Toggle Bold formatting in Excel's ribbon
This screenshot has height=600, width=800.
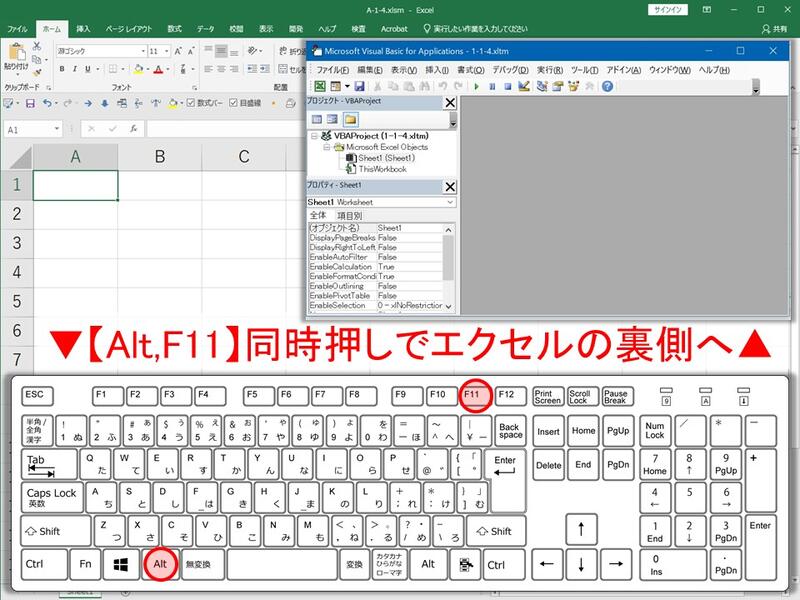click(x=62, y=69)
